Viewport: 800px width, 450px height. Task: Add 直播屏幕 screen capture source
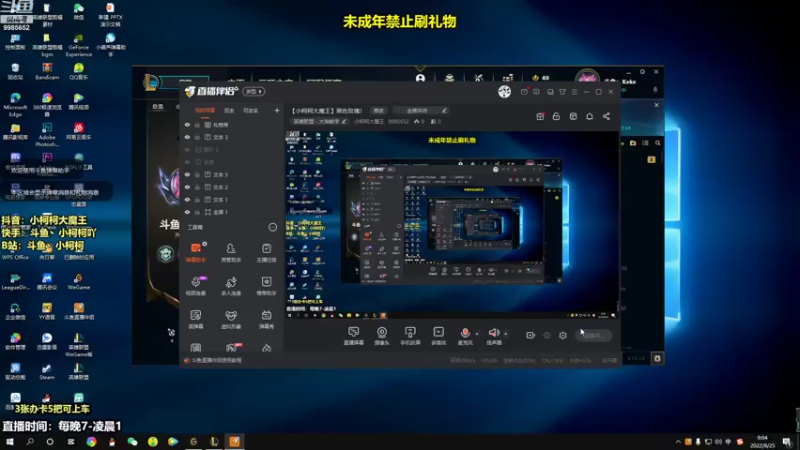(354, 336)
